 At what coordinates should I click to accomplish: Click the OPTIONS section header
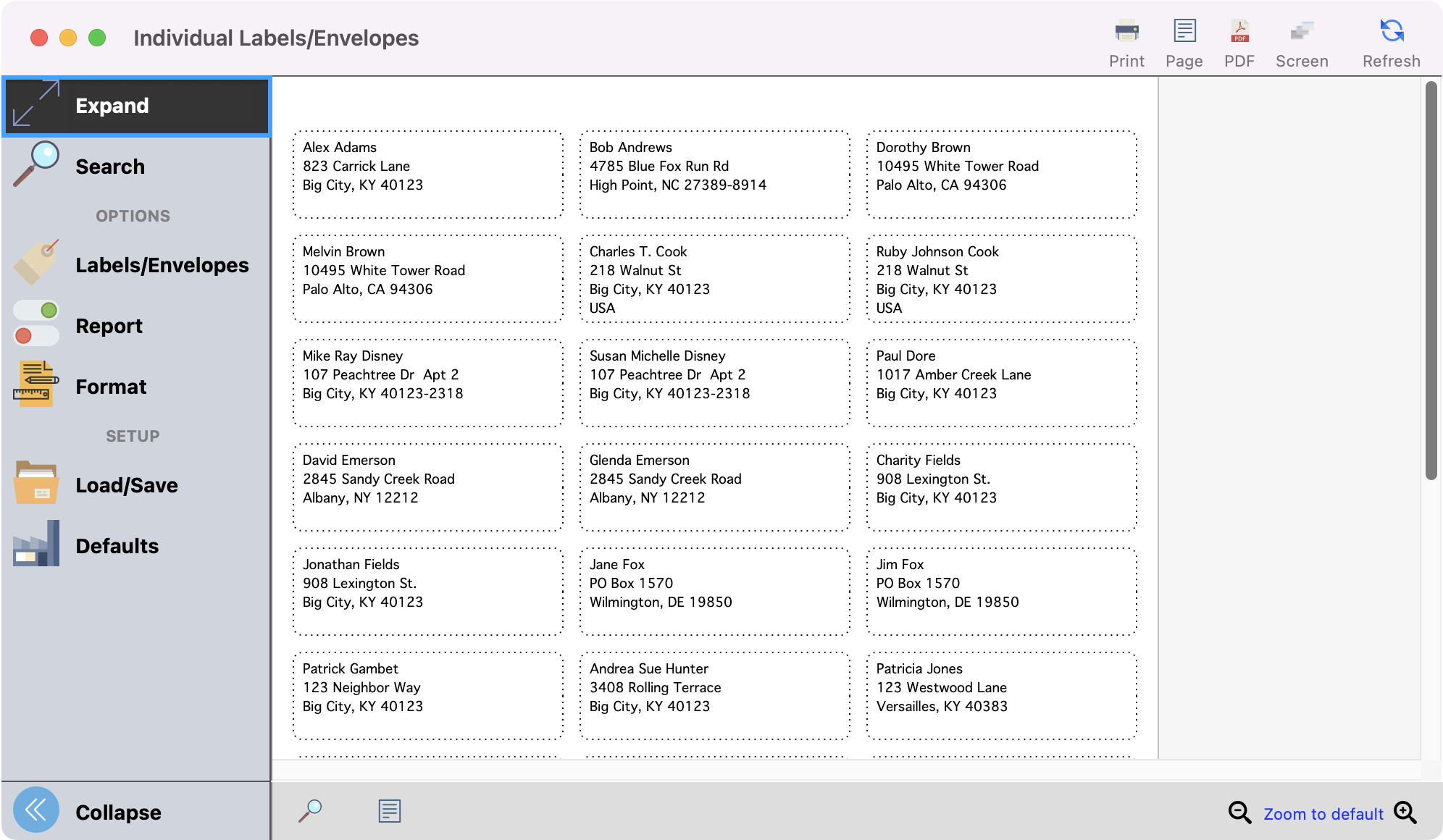[133, 214]
